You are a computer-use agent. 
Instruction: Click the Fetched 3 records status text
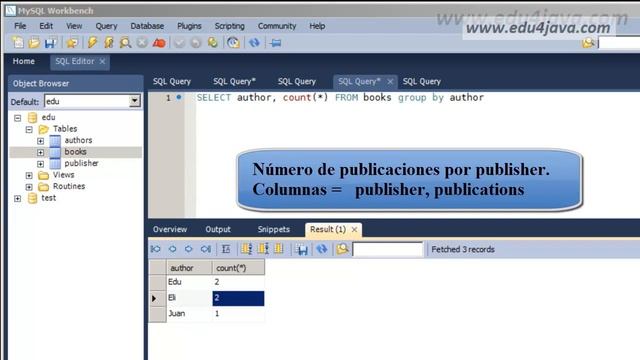pos(463,249)
